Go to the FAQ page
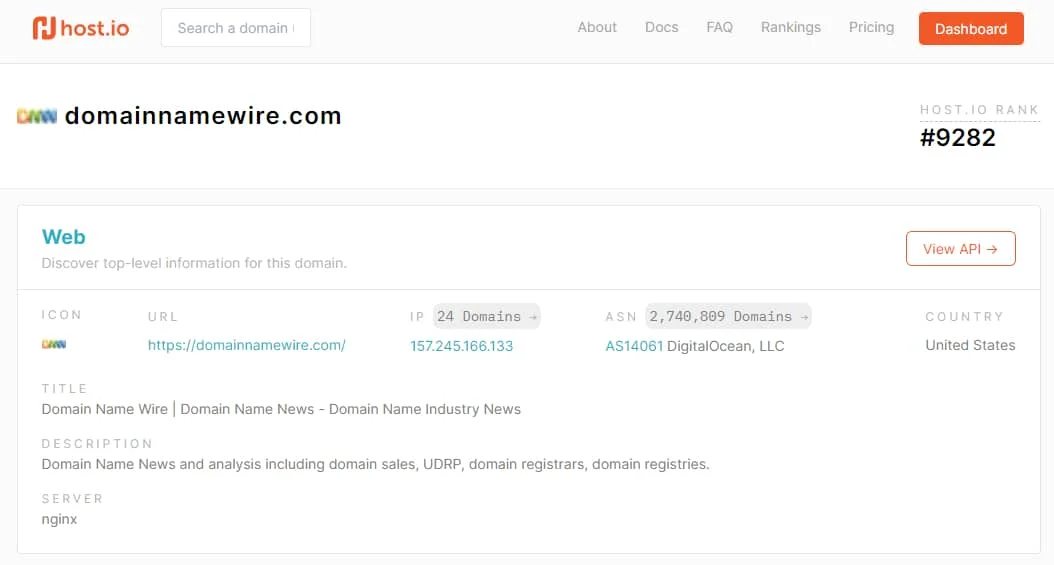 (x=719, y=28)
